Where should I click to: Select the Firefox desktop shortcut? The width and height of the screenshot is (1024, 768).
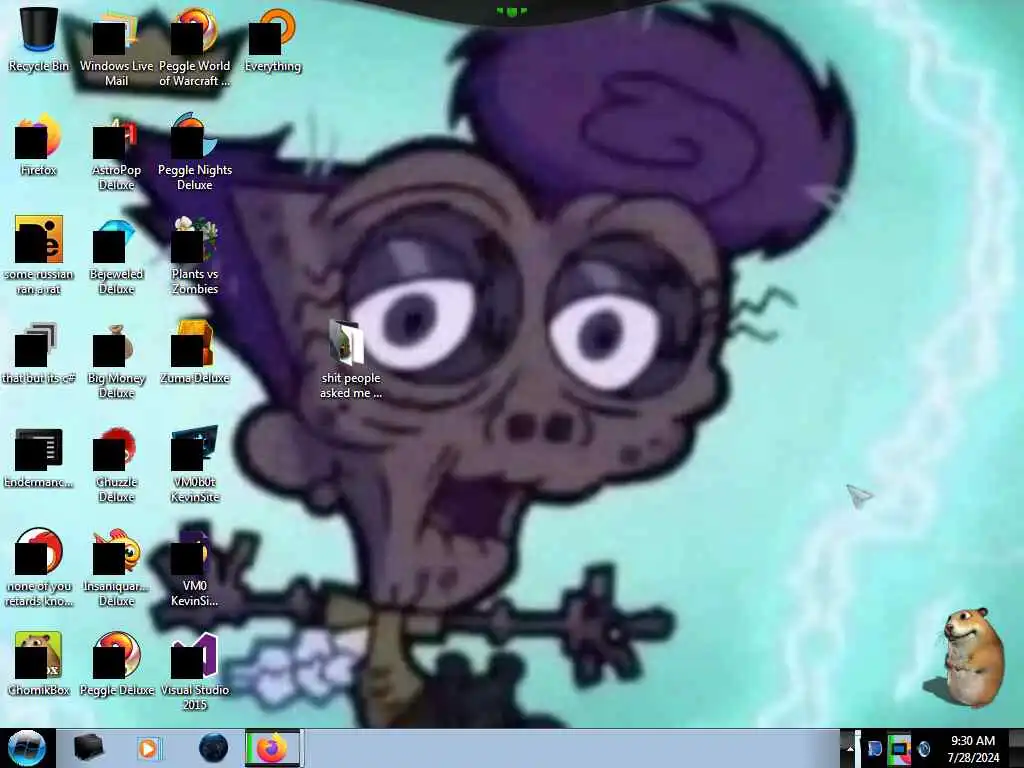[x=39, y=144]
